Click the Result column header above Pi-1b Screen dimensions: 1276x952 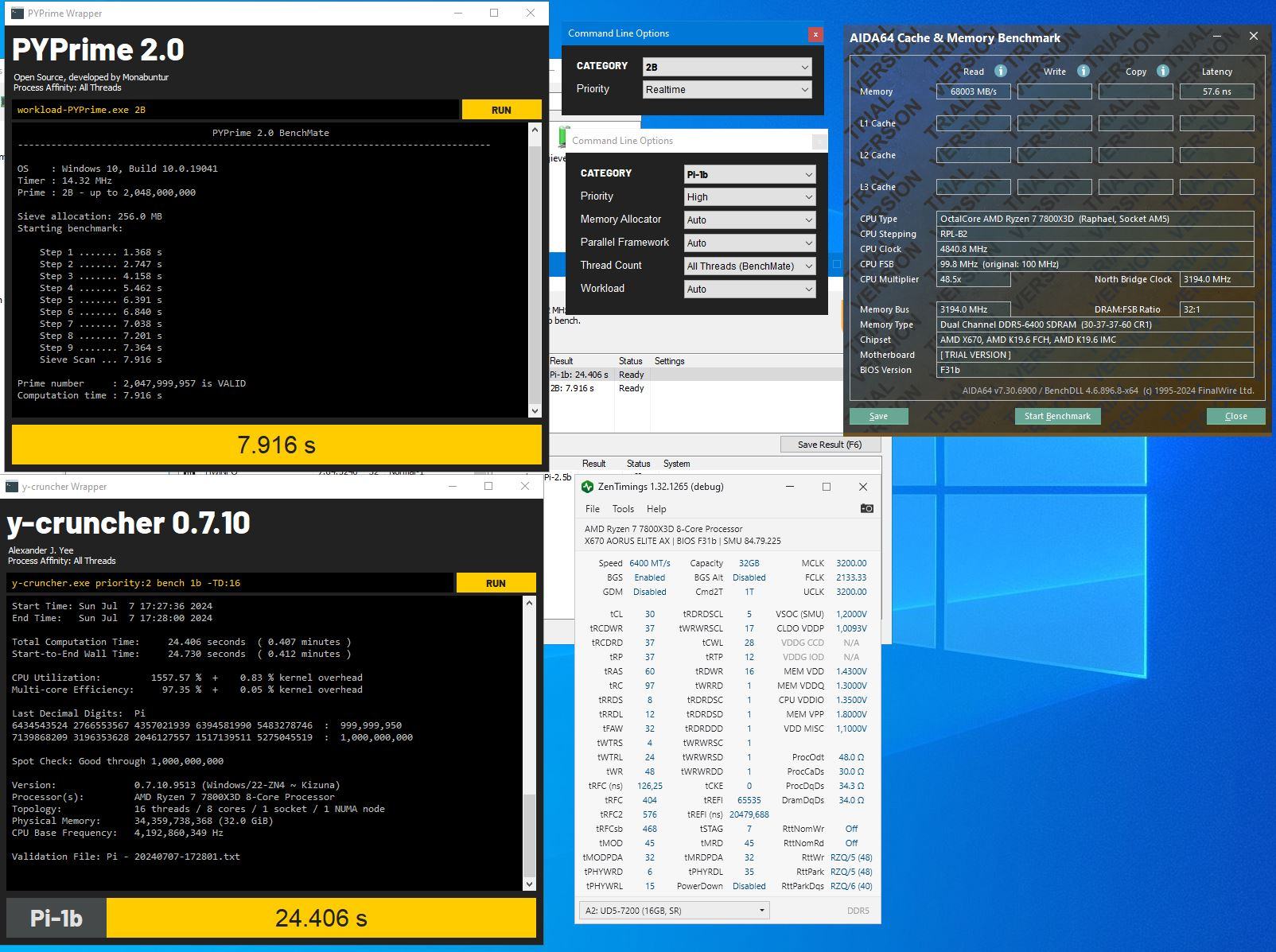[x=562, y=361]
